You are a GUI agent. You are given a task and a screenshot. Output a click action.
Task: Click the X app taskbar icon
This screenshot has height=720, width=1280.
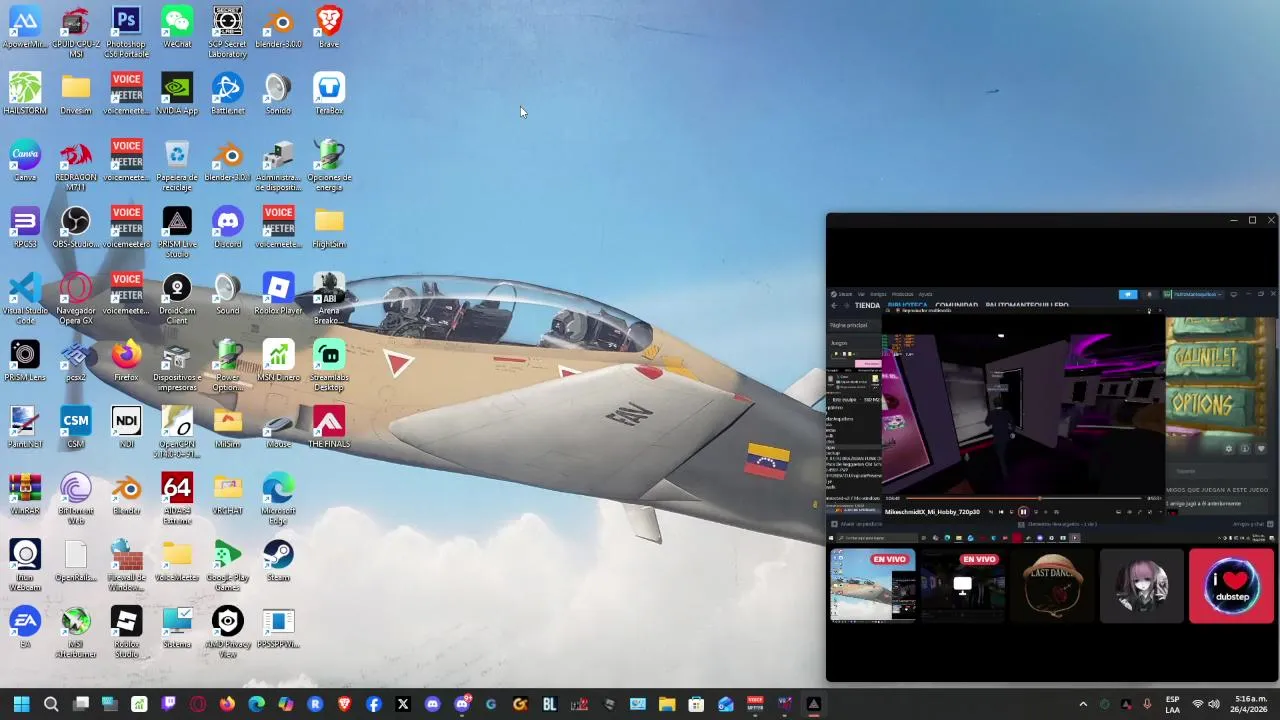pos(403,704)
